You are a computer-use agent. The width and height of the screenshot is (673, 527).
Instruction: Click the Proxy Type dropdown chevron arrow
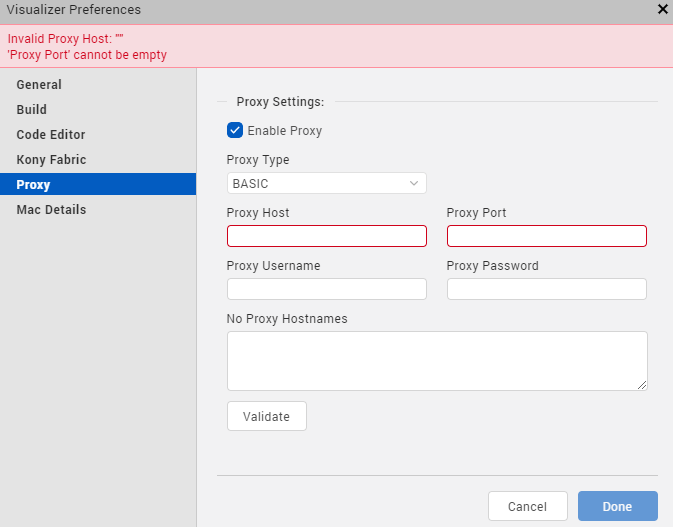[414, 183]
